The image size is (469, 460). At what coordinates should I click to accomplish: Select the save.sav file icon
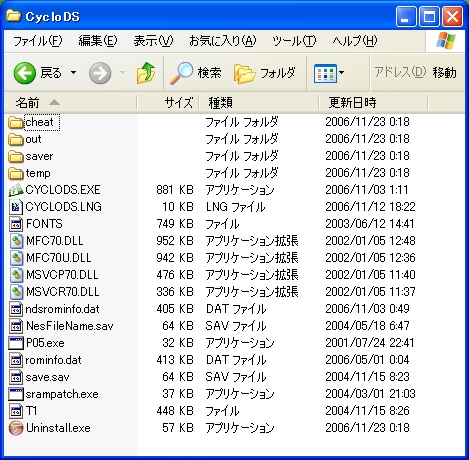tap(16, 377)
